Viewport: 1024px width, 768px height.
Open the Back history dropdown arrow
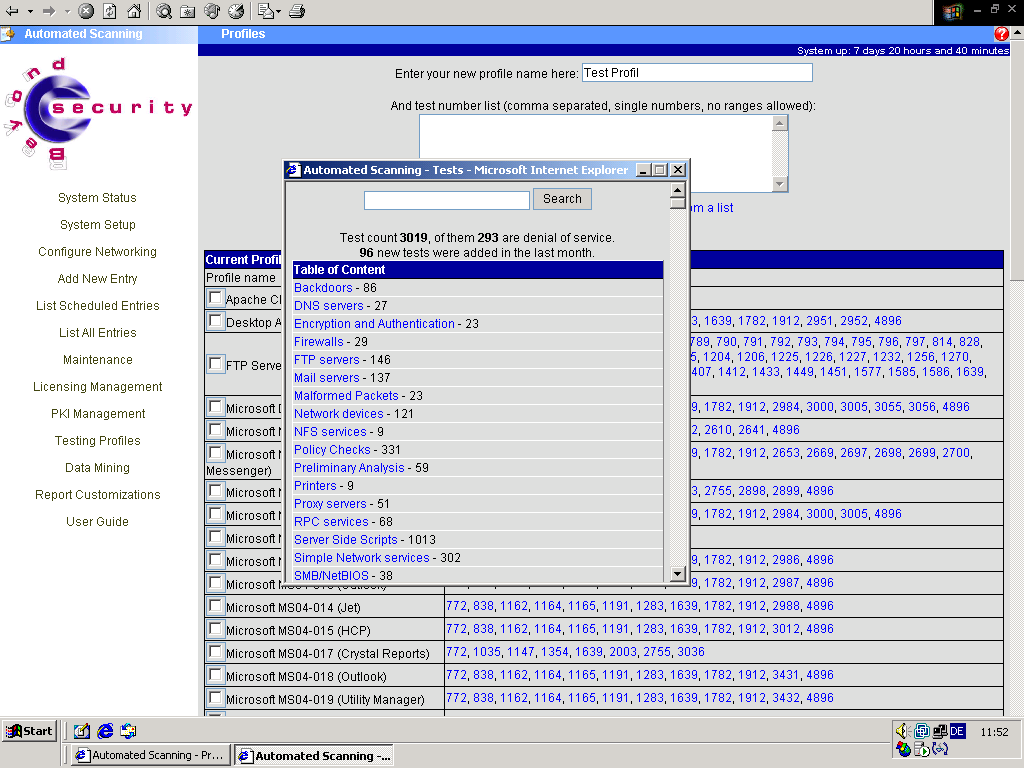(30, 11)
